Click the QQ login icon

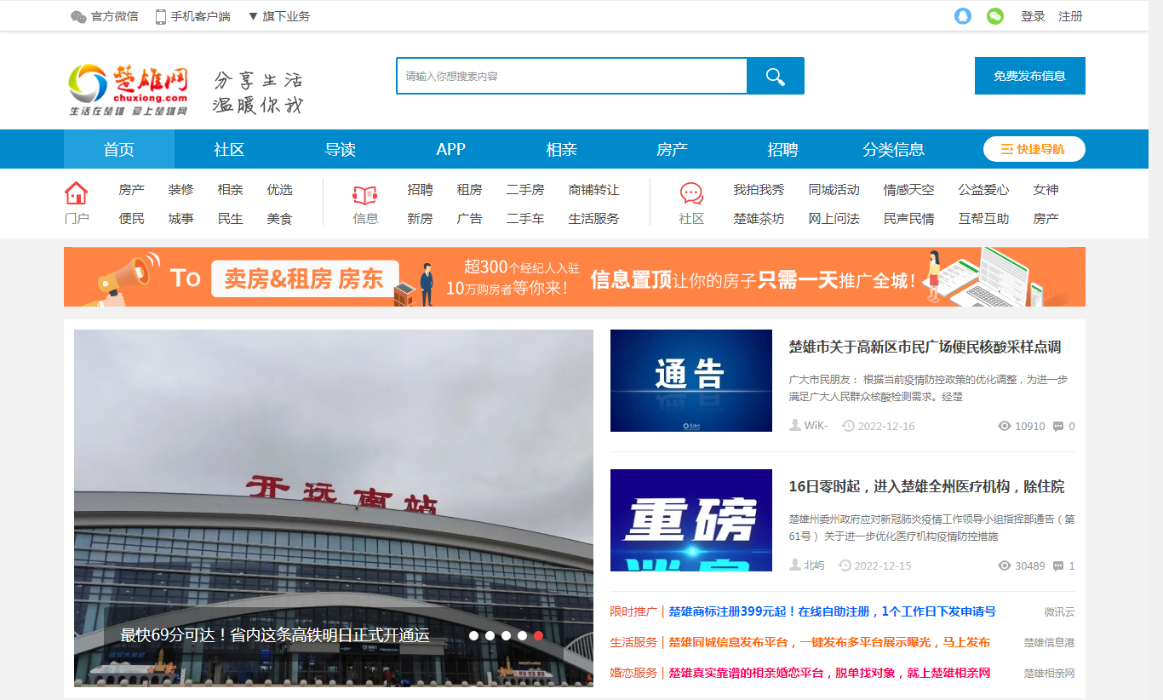(x=963, y=16)
